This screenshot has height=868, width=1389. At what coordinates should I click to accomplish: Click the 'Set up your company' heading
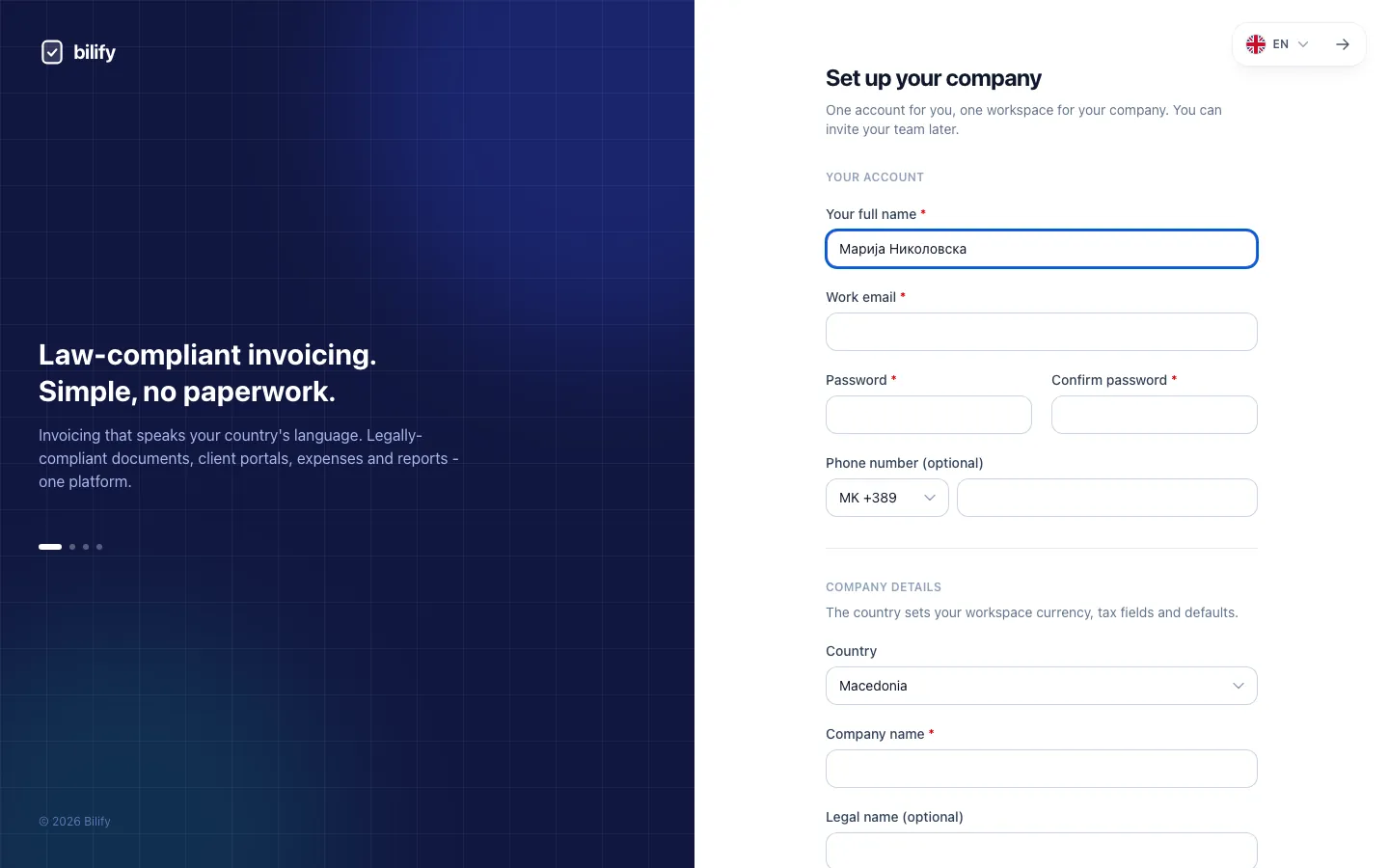pyautogui.click(x=934, y=78)
